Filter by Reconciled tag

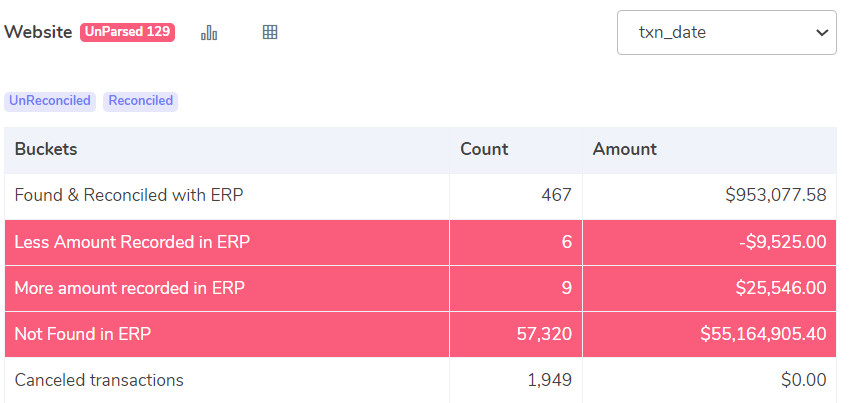tap(140, 101)
